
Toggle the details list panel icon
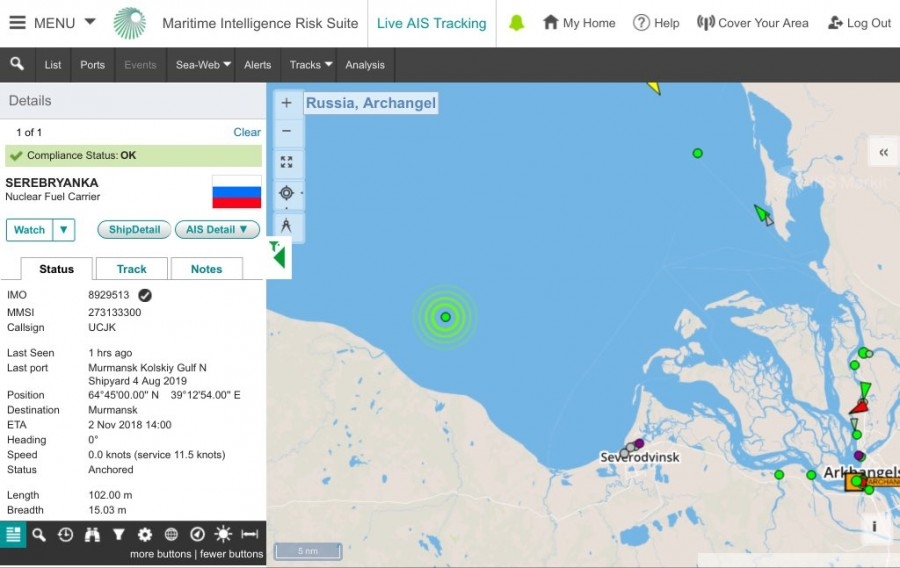(x=13, y=535)
